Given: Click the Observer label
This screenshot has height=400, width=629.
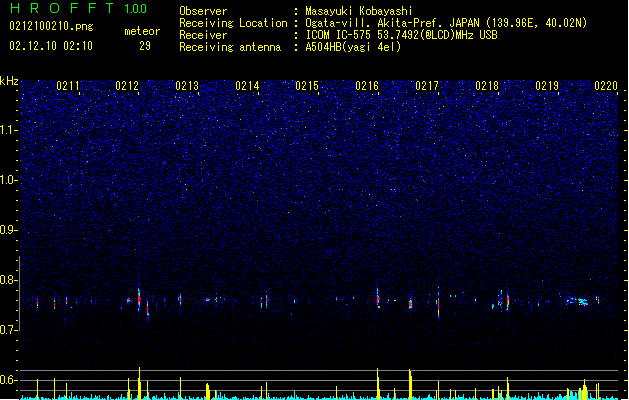Looking at the screenshot, I should click(203, 11).
